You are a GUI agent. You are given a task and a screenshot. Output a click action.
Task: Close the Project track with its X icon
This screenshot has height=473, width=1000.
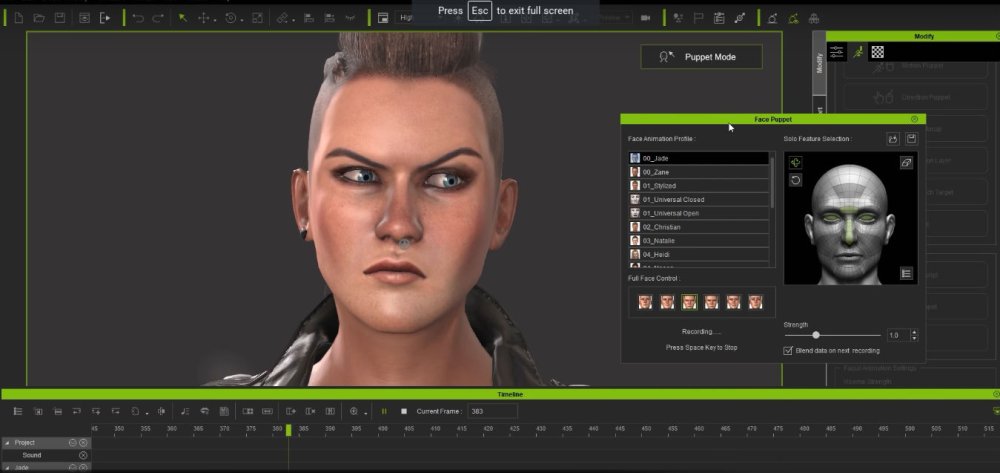tap(83, 442)
